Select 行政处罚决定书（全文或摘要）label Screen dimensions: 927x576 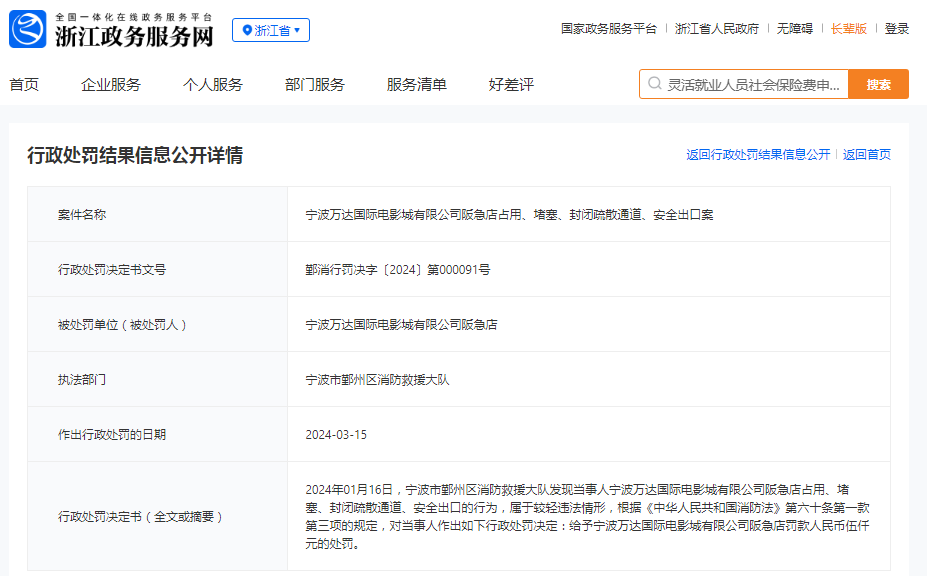(141, 517)
